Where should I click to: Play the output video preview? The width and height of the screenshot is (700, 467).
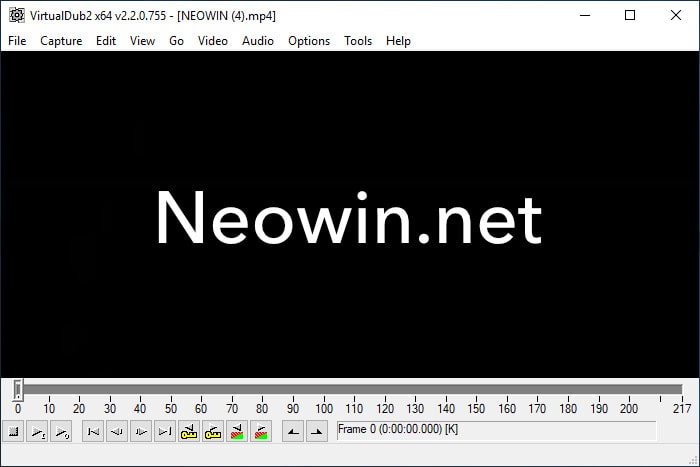click(x=62, y=431)
